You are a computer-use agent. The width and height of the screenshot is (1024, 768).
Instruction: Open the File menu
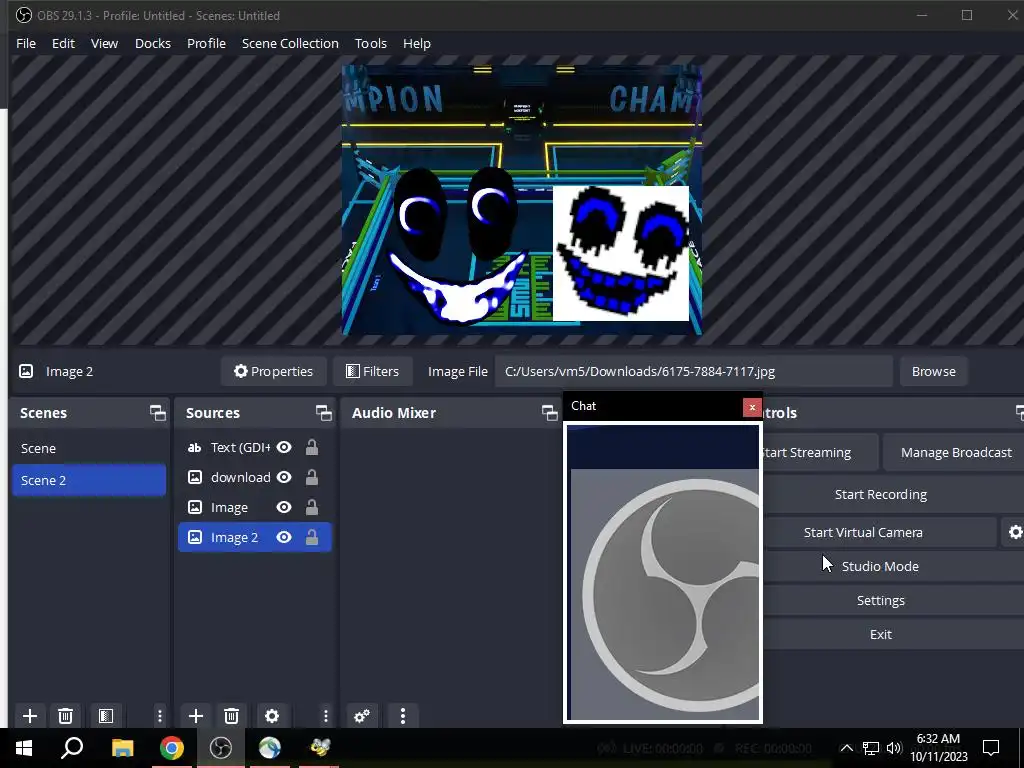[x=26, y=43]
